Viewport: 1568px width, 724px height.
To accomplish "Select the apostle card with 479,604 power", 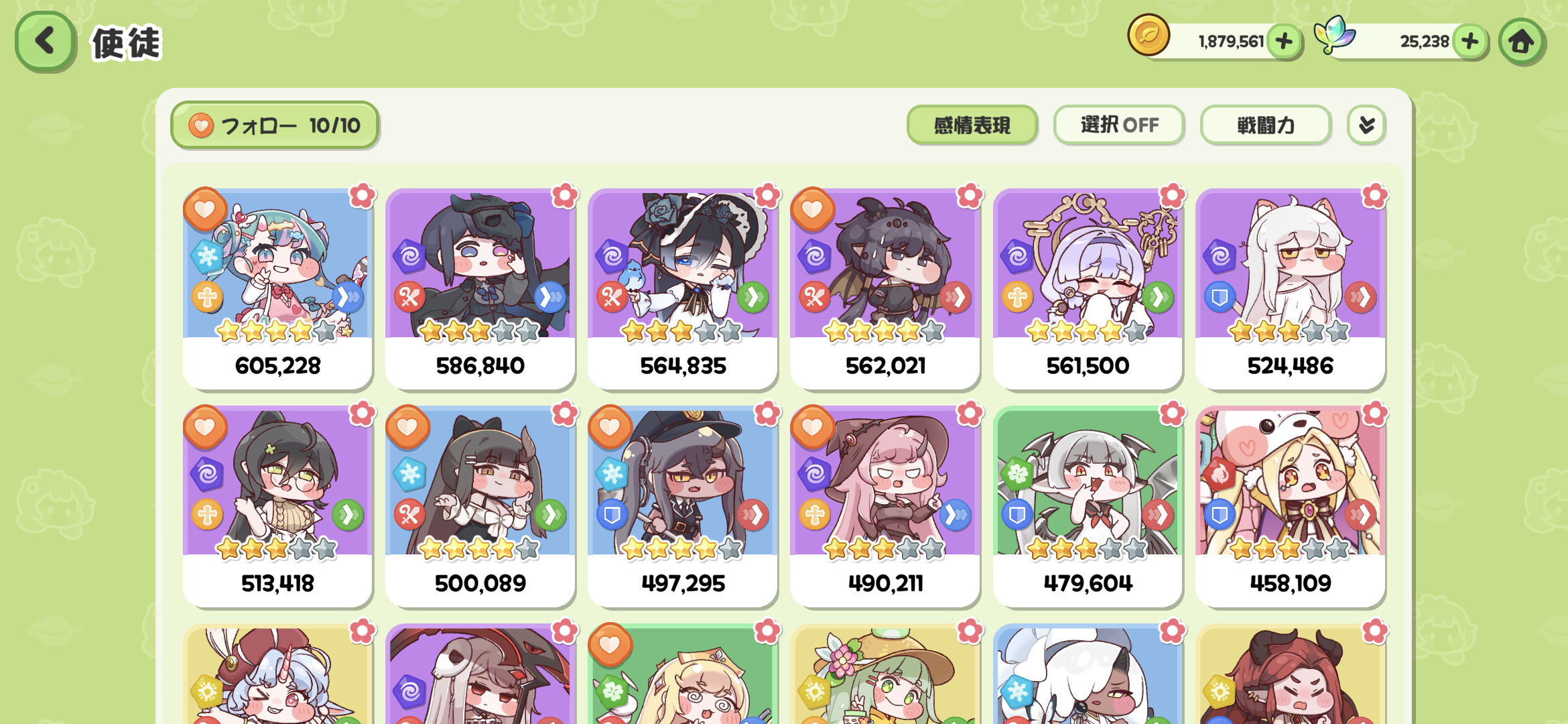I will click(x=1088, y=507).
